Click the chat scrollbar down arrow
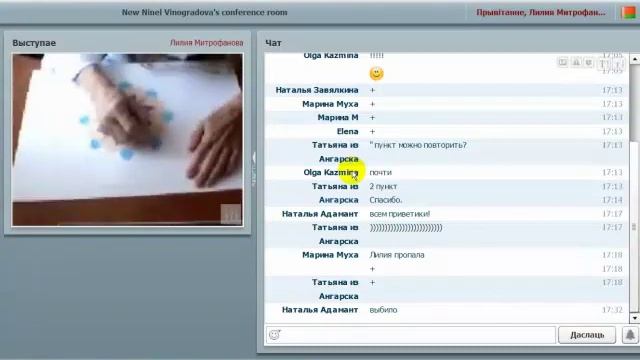This screenshot has height=360, width=640. point(634,318)
